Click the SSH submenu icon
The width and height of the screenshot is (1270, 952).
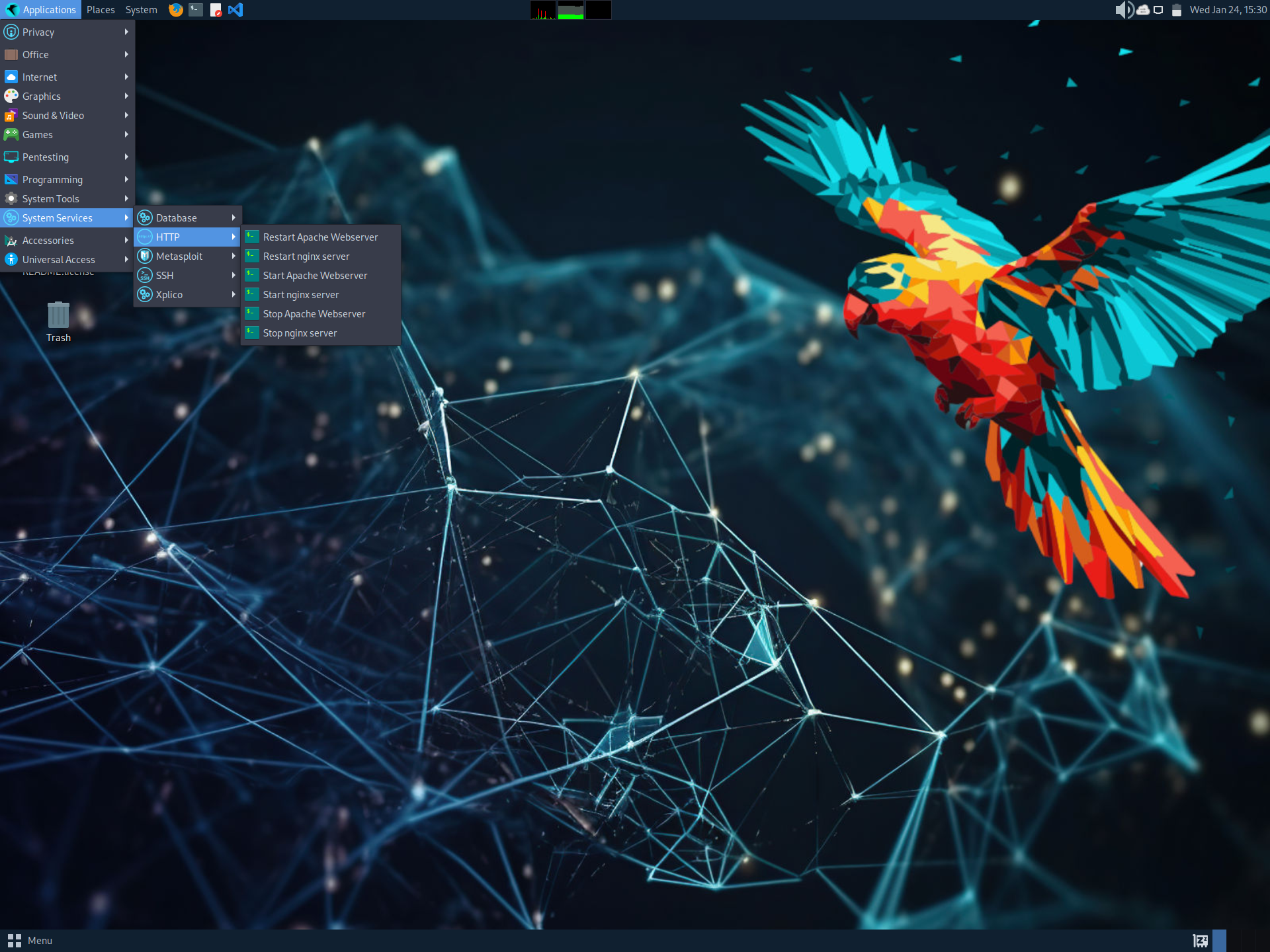coord(145,275)
